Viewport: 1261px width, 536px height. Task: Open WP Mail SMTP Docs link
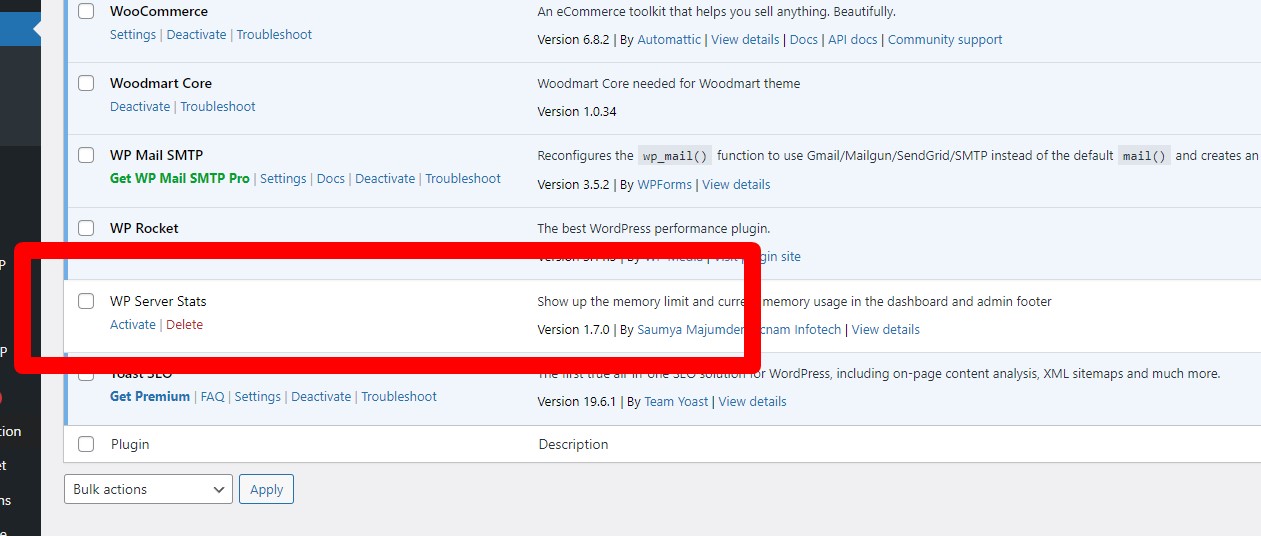[331, 178]
